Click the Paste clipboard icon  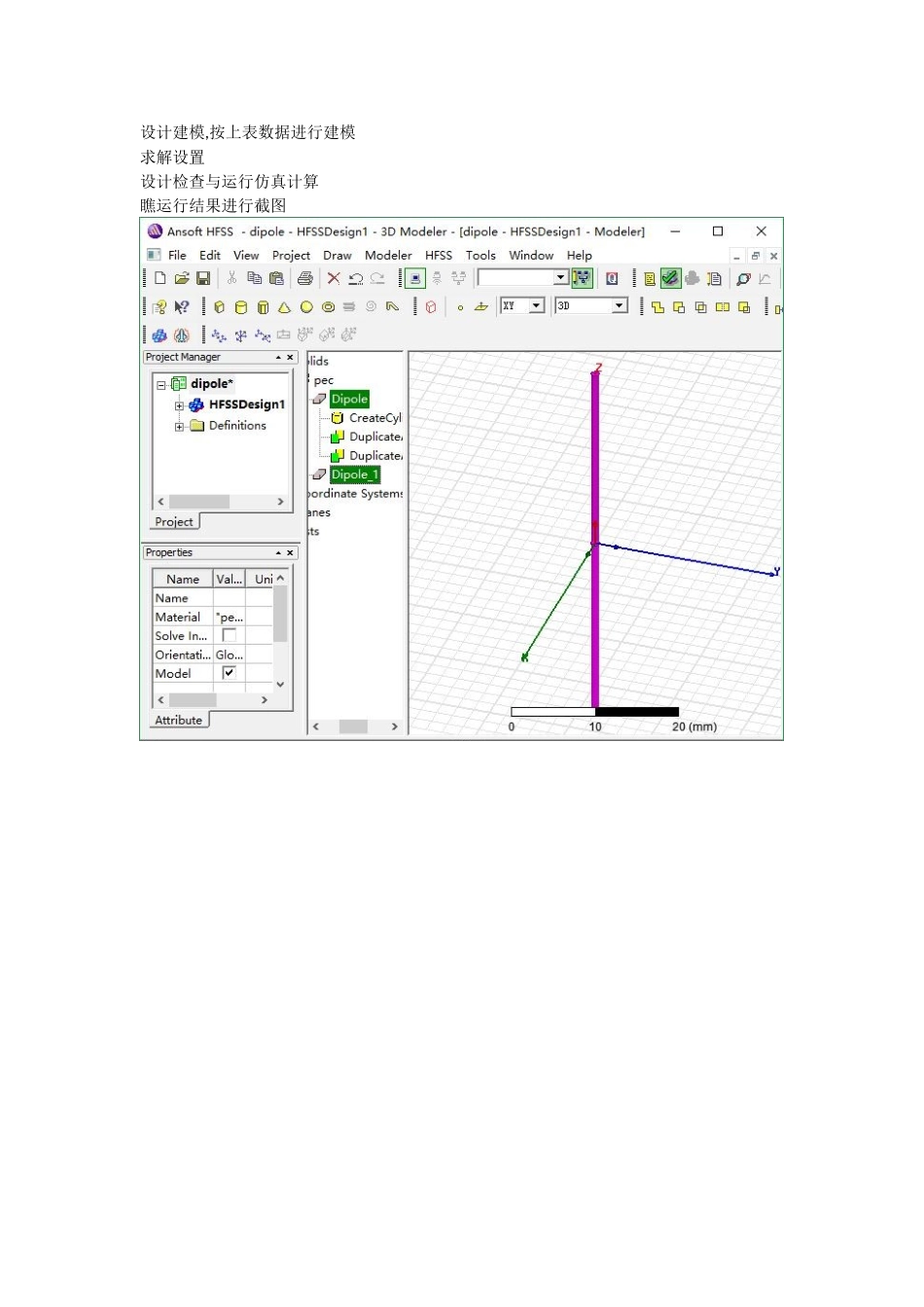[276, 278]
